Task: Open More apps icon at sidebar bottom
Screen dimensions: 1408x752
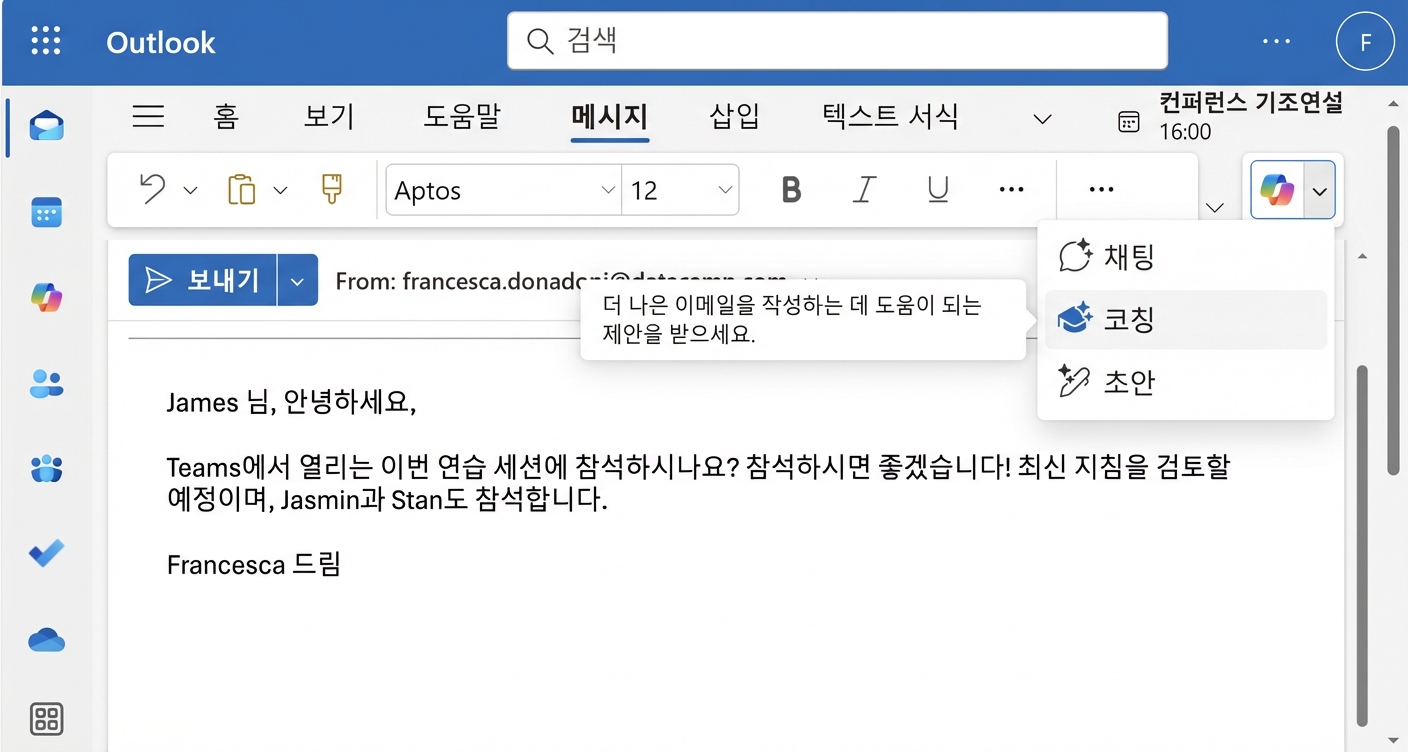Action: pyautogui.click(x=46, y=718)
